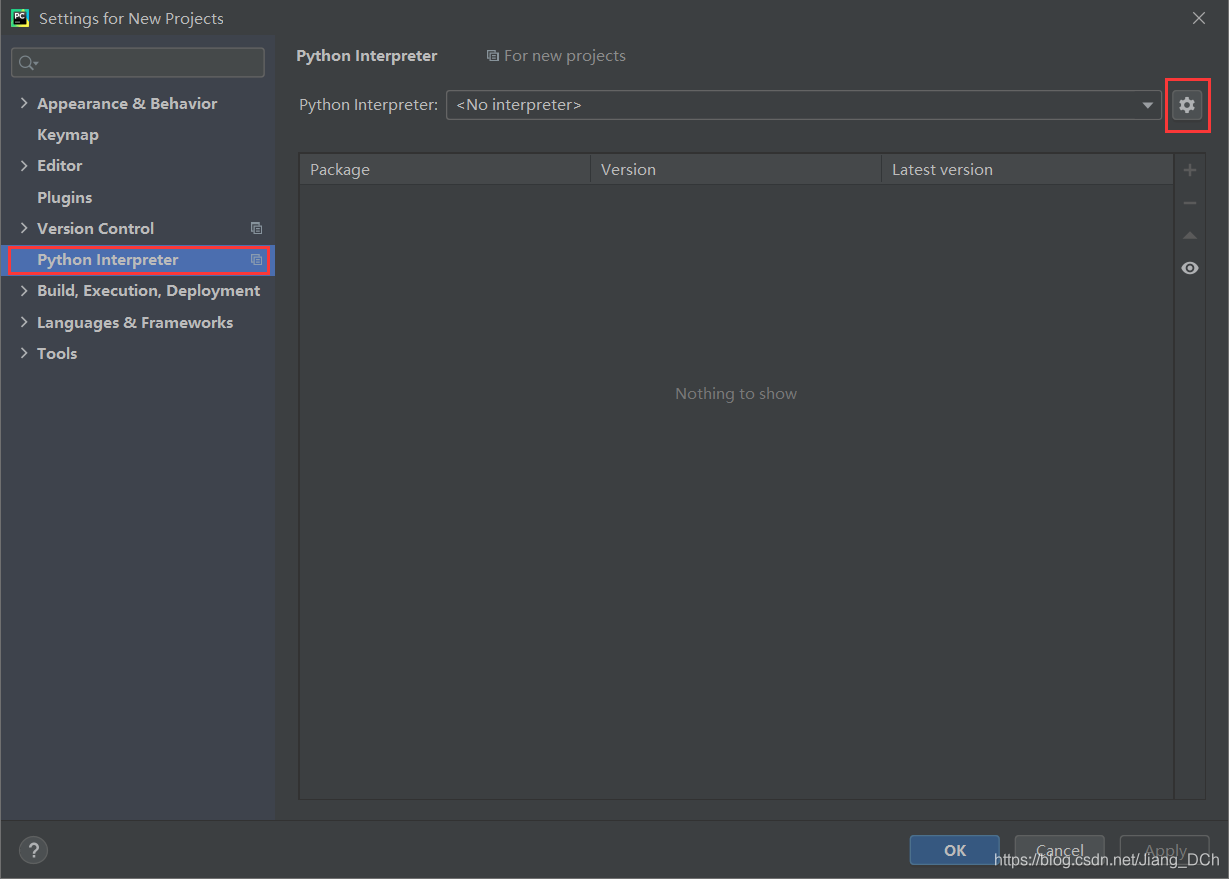Expand the Version Control section
Screen dimensions: 1229x879
coord(24,228)
